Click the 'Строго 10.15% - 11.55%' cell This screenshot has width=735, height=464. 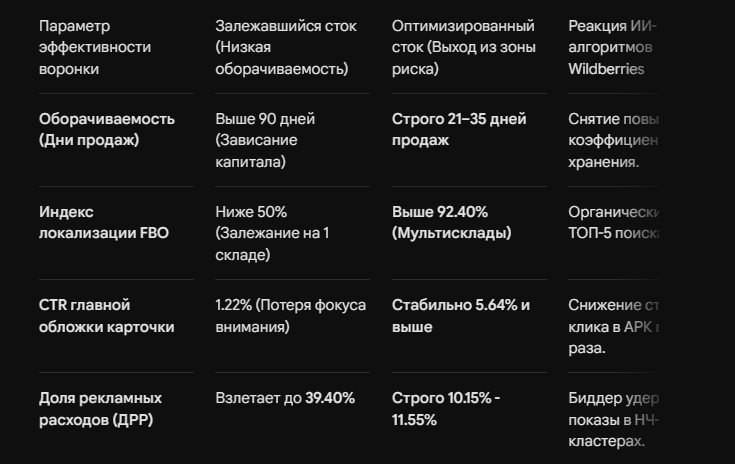[446, 409]
